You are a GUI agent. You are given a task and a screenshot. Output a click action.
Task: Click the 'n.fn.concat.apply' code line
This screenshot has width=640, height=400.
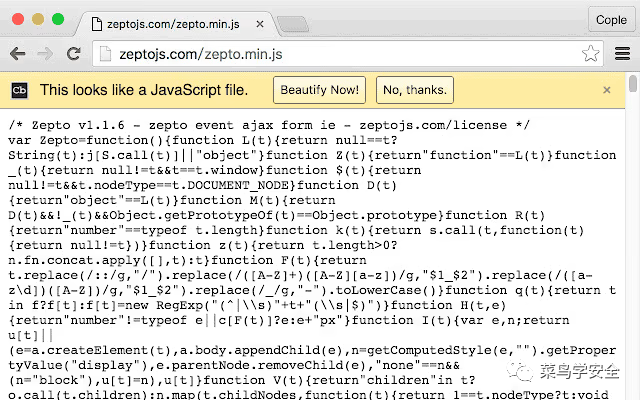click(x=187, y=260)
